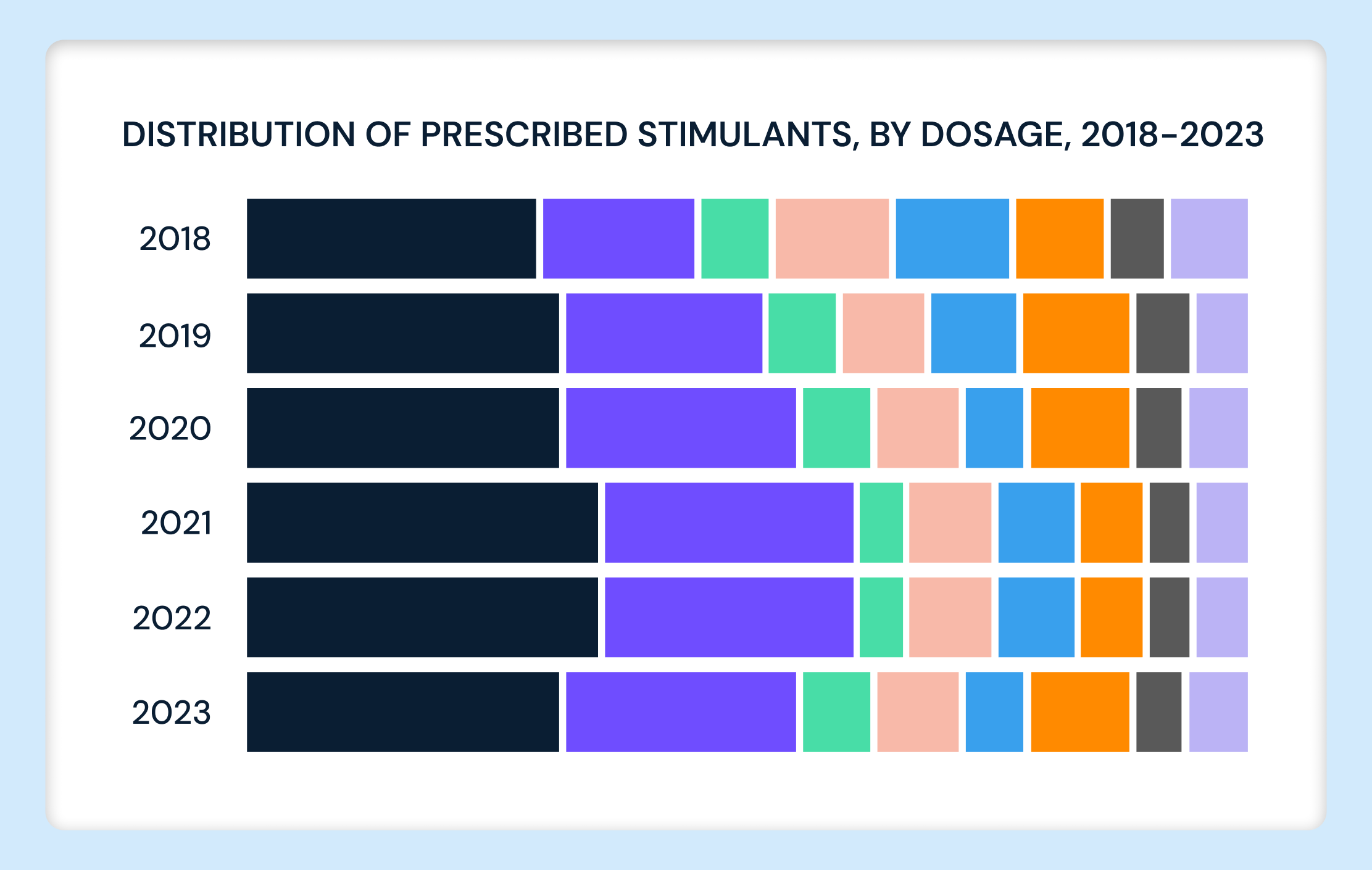Select the purple segment in 2018 row
This screenshot has height=870, width=1372.
[x=618, y=238]
